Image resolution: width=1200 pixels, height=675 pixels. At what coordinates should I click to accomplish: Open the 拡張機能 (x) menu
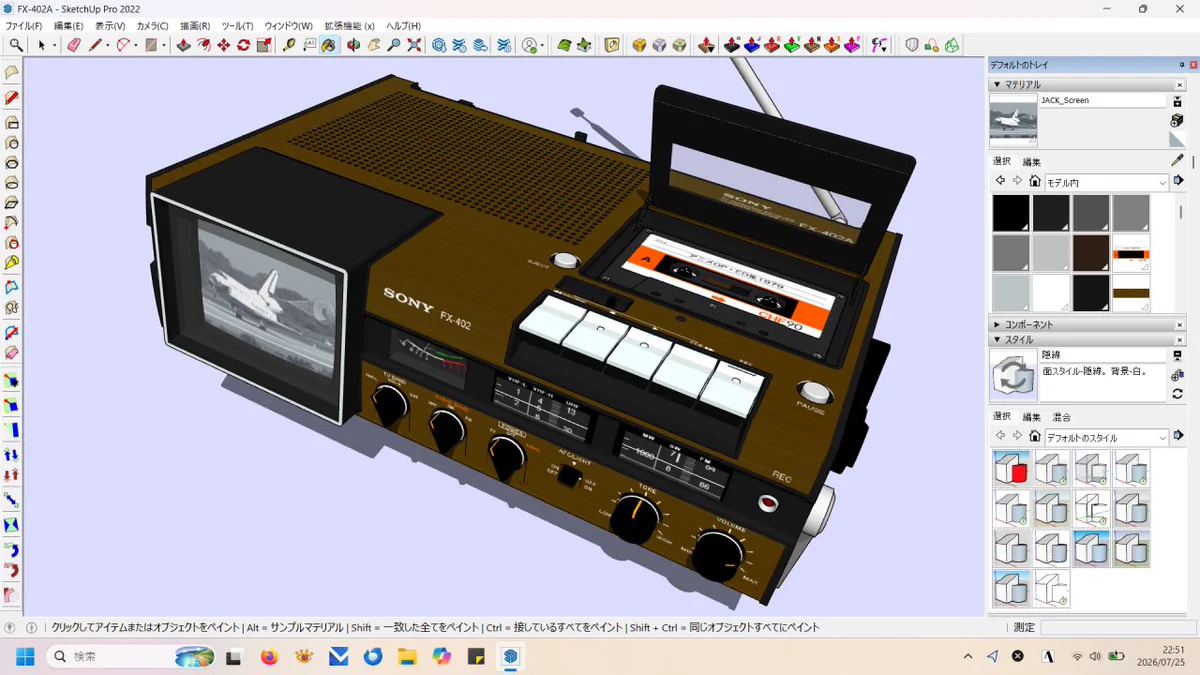[349, 26]
